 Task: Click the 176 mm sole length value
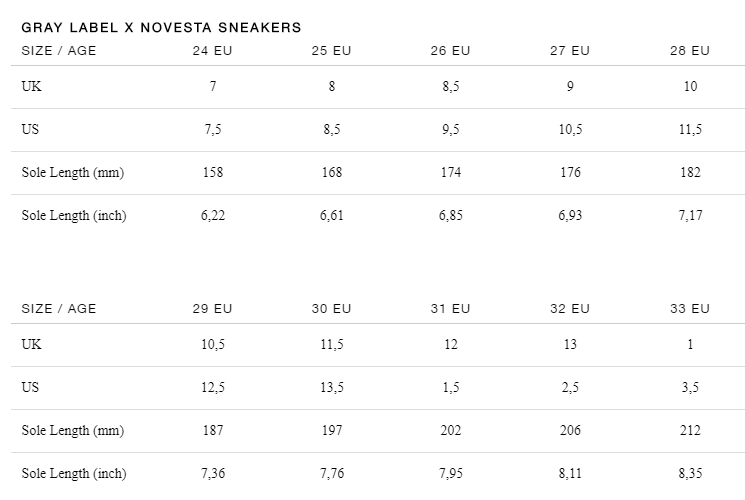pyautogui.click(x=570, y=173)
